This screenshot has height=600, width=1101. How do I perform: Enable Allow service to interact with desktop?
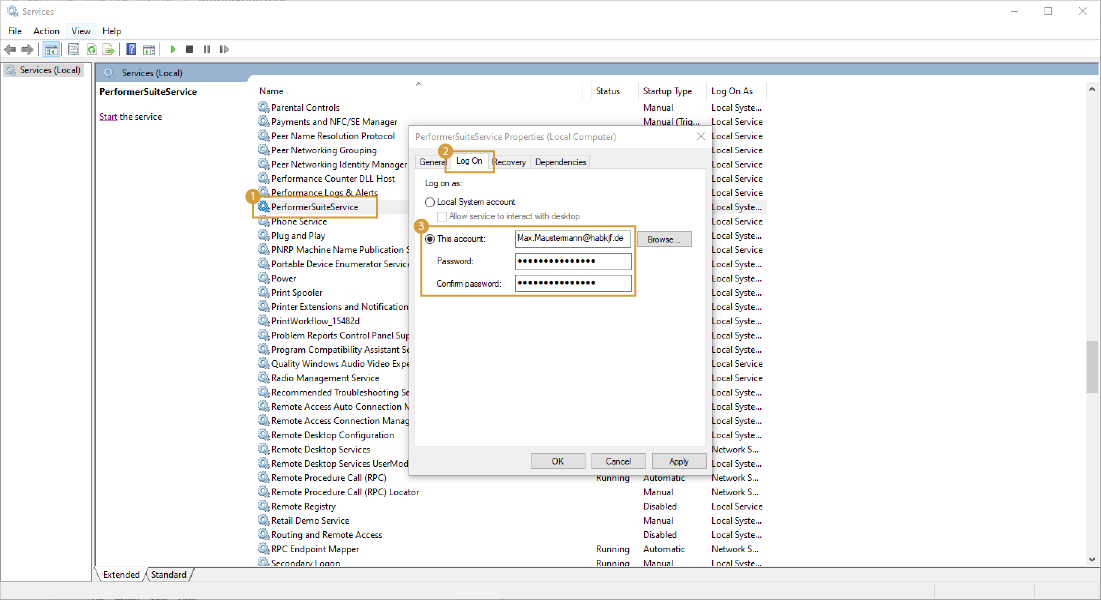pyautogui.click(x=442, y=216)
